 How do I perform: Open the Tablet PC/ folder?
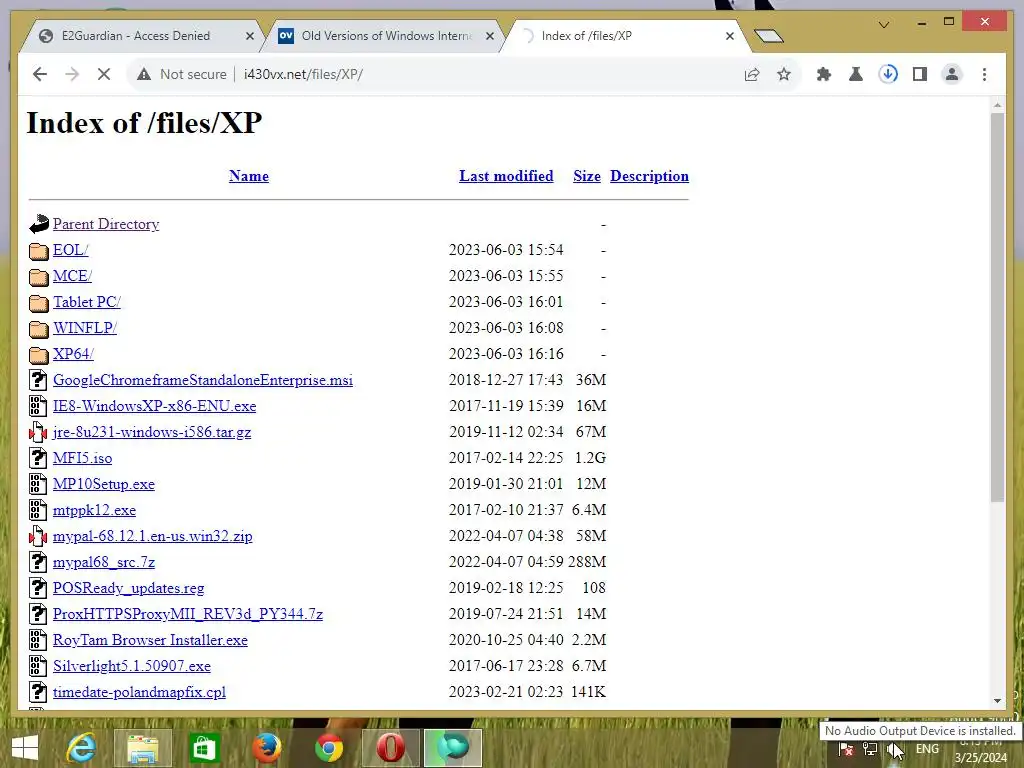coord(87,302)
